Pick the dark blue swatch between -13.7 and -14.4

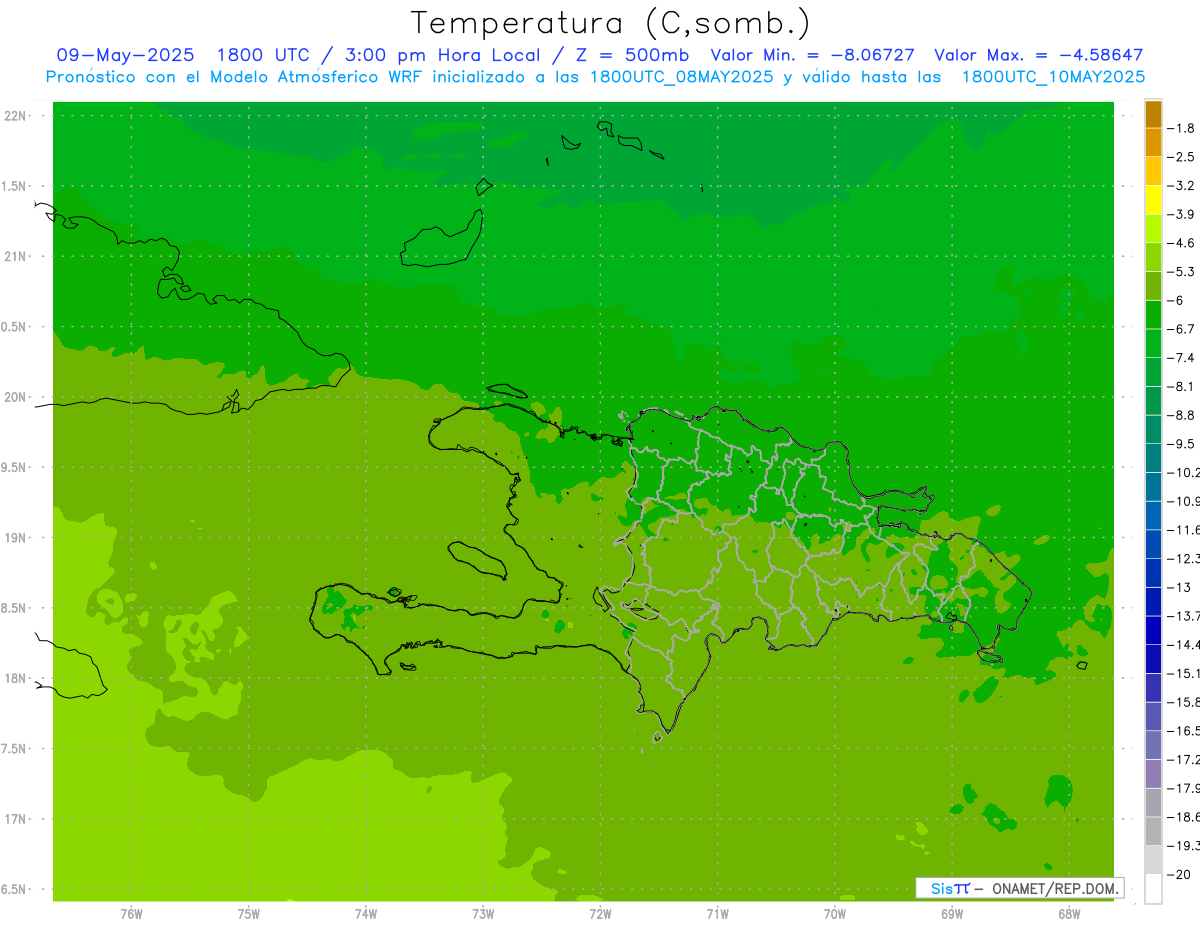click(x=1153, y=630)
